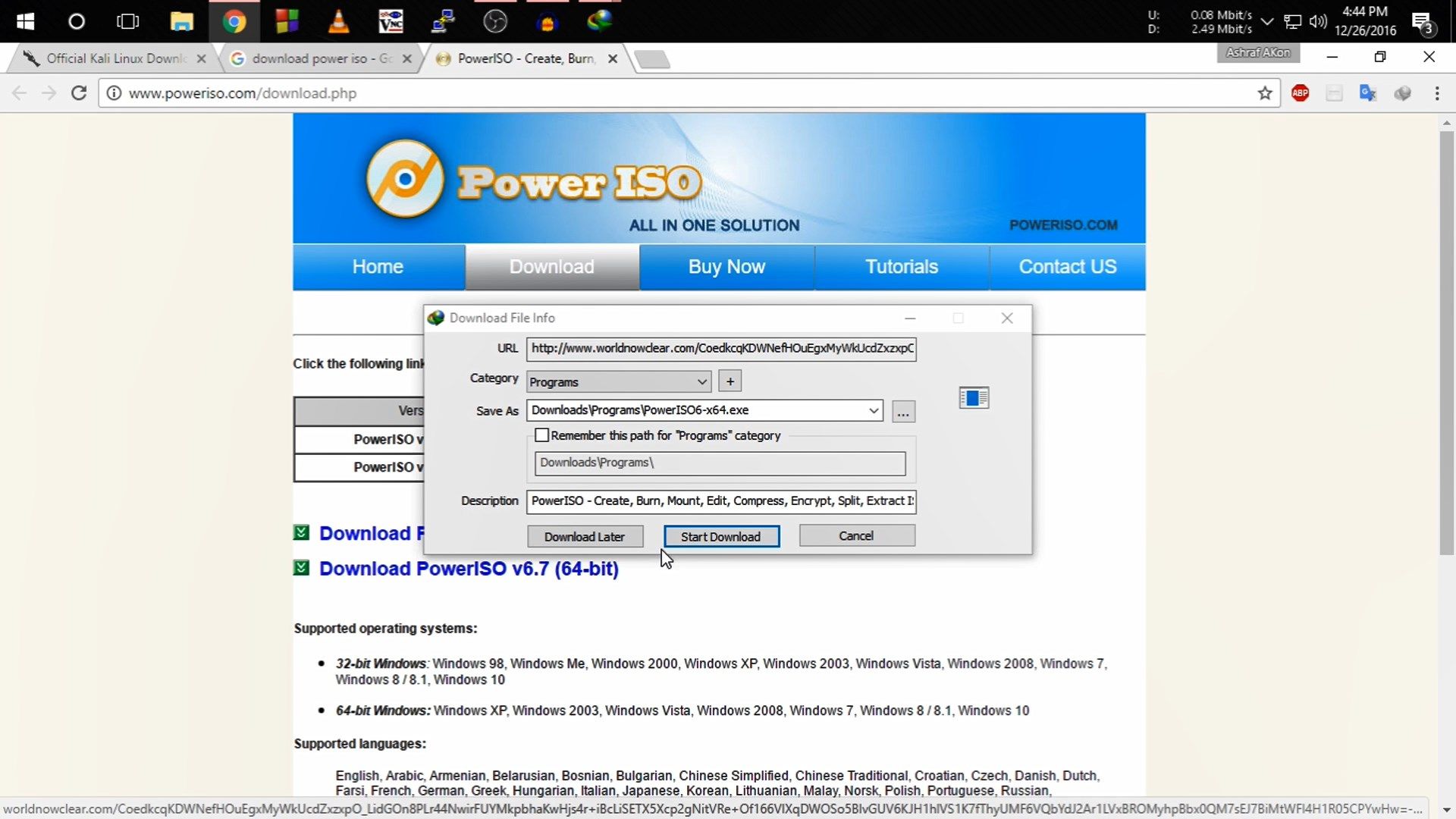1456x819 pixels.
Task: Reload the PowerISO download page
Action: (x=79, y=93)
